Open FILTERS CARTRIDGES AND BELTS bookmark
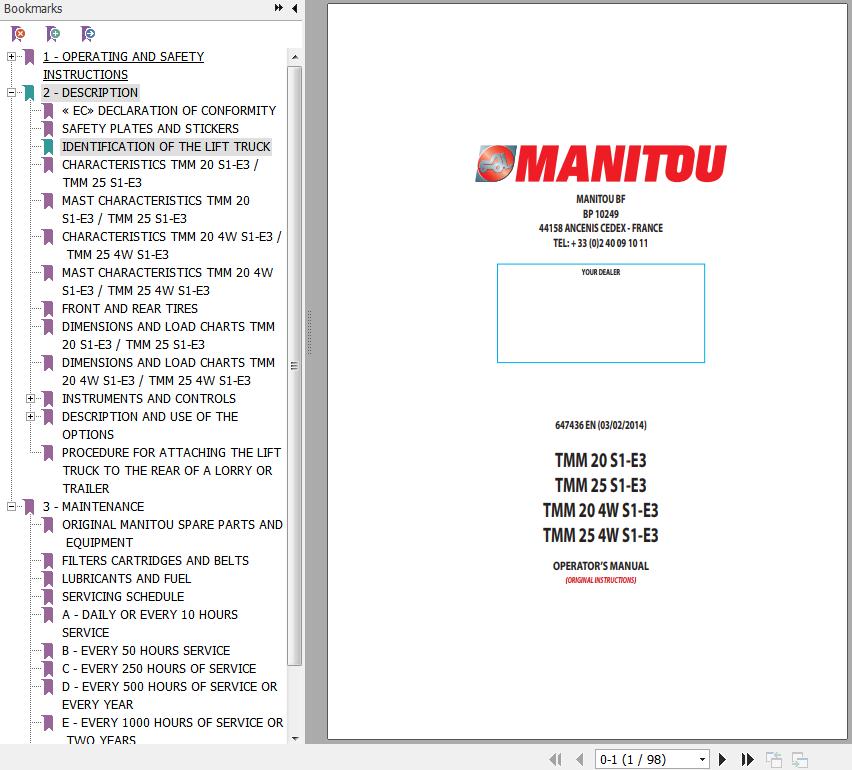This screenshot has width=852, height=770. (x=155, y=561)
